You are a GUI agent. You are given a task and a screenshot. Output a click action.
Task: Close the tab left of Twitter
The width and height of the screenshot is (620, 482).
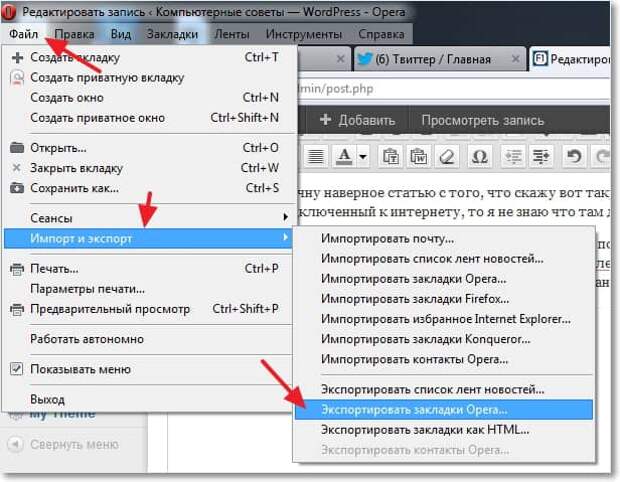coord(340,59)
